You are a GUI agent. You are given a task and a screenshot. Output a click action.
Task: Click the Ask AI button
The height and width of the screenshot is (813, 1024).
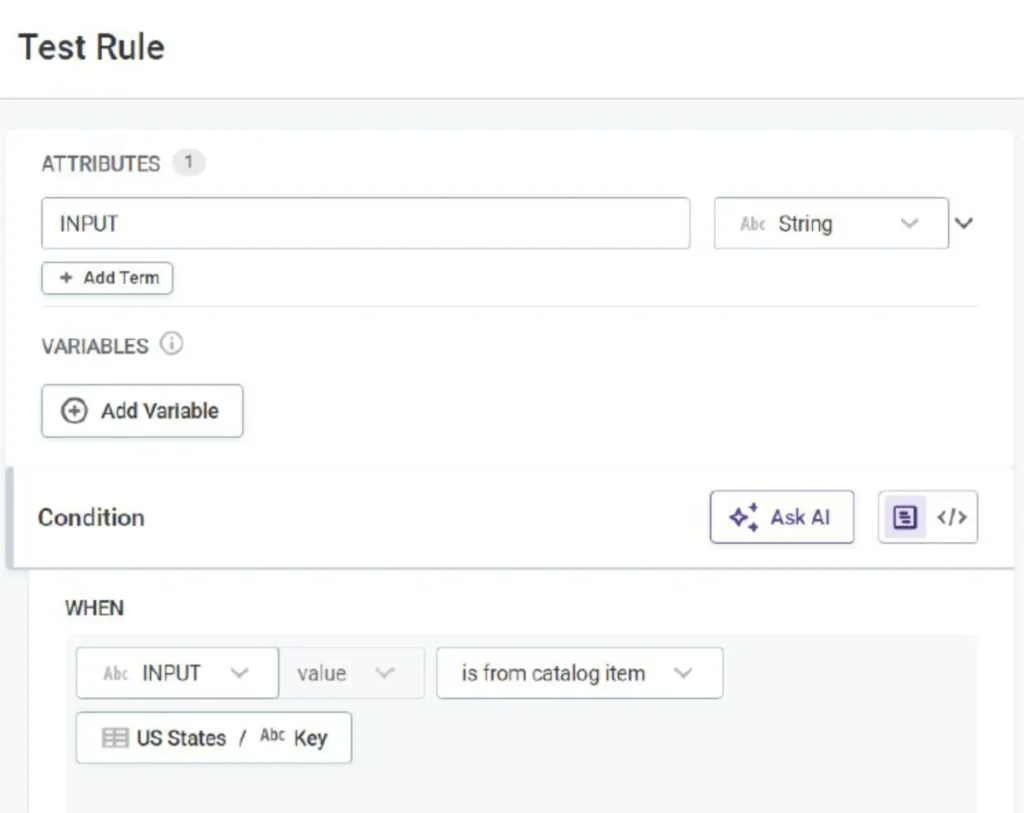click(782, 517)
